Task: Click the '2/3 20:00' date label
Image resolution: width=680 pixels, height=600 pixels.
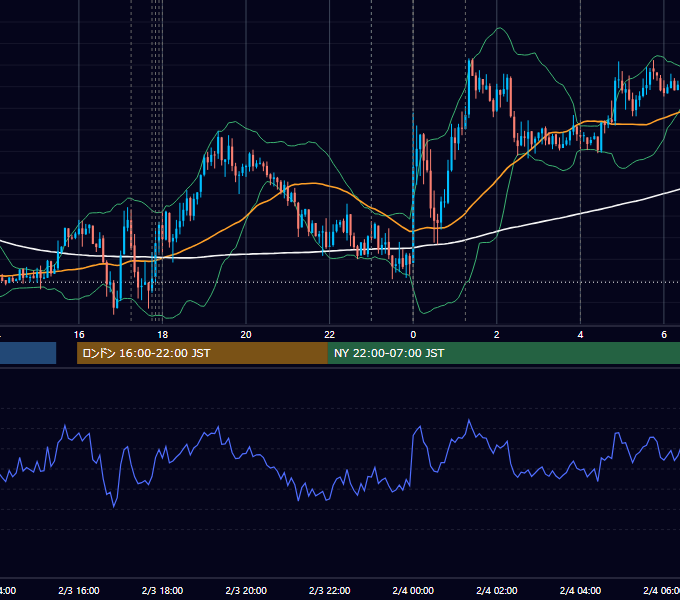Action: [x=246, y=590]
